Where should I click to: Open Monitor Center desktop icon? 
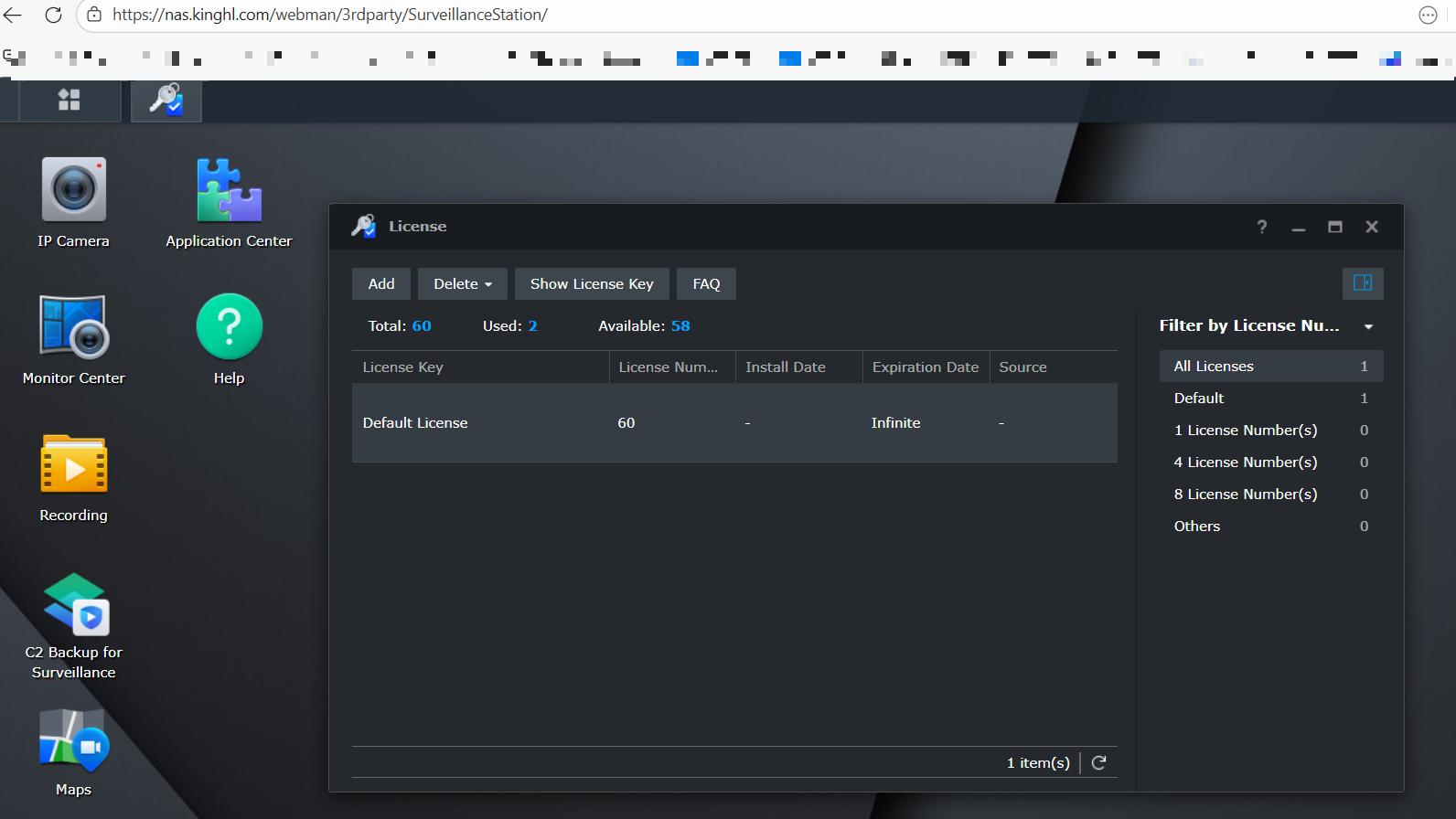click(x=73, y=327)
